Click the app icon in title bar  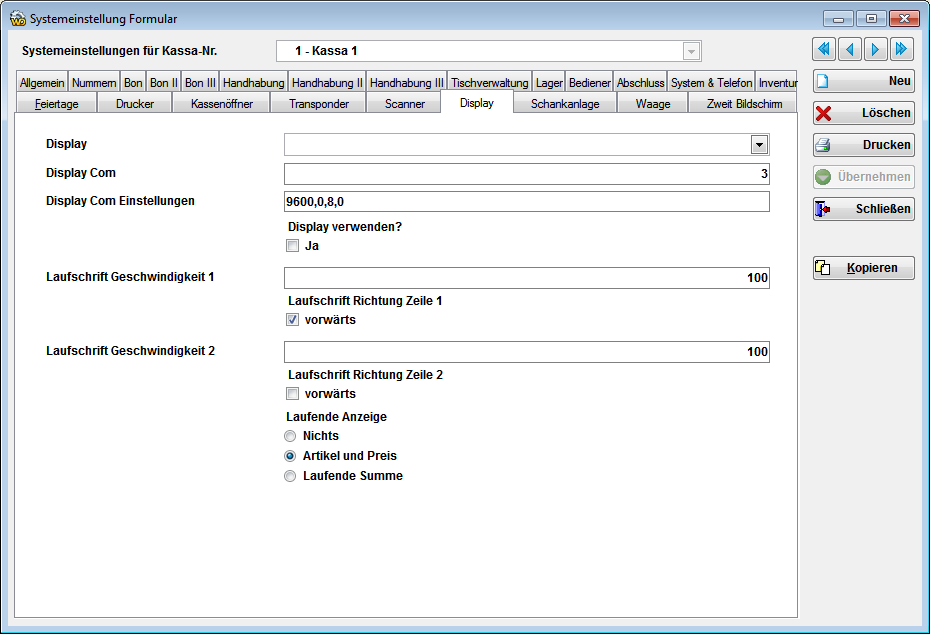coord(18,19)
